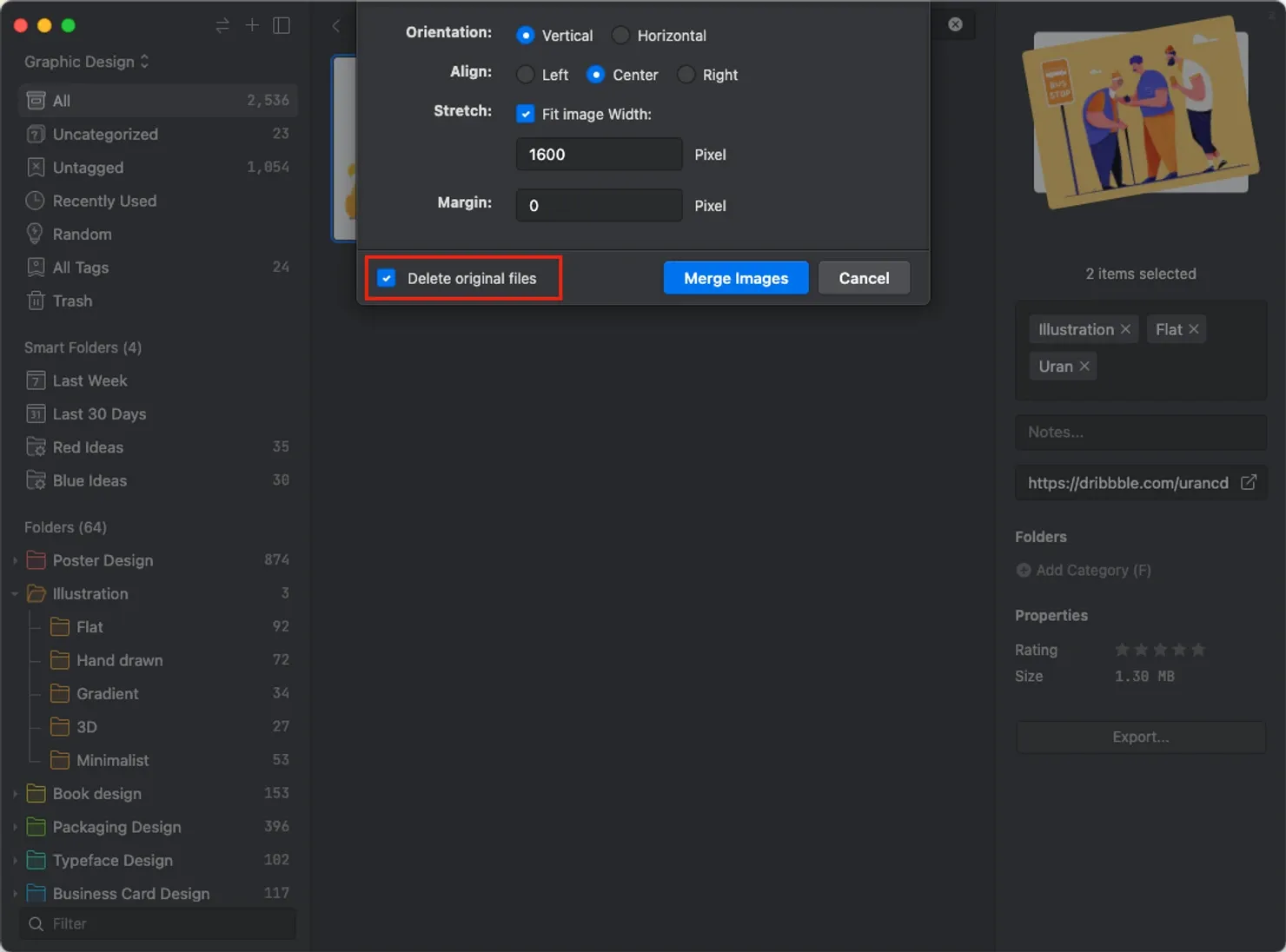Click the Cancel button
1286x952 pixels.
click(x=863, y=278)
